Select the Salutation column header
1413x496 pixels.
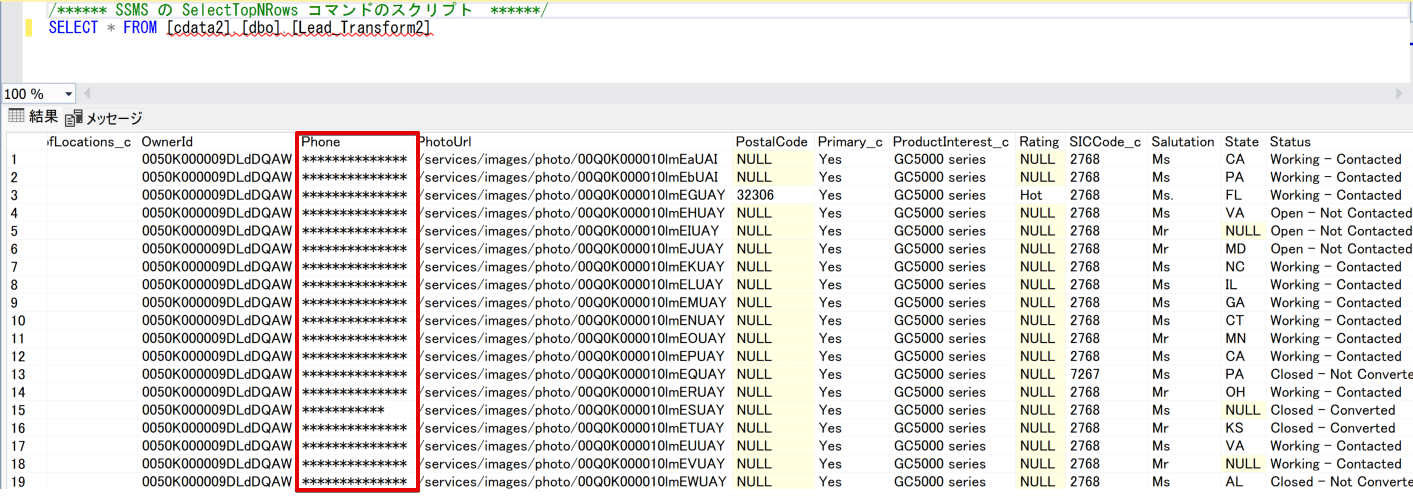(1184, 142)
